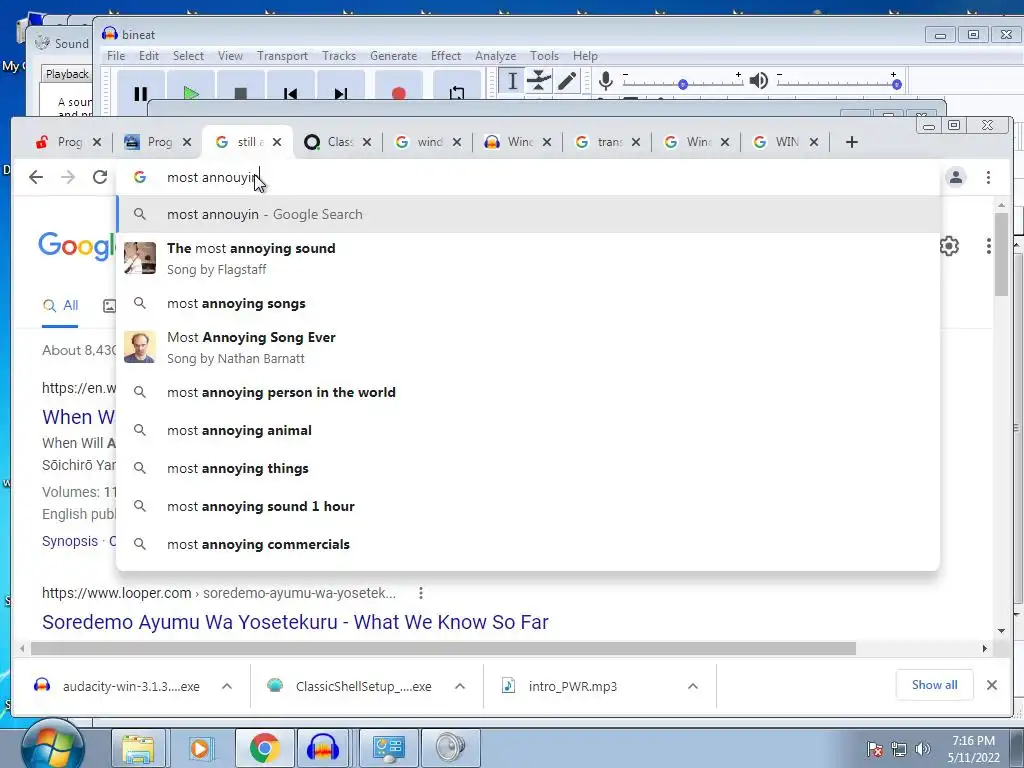Open the Analyze menu

pyautogui.click(x=495, y=56)
